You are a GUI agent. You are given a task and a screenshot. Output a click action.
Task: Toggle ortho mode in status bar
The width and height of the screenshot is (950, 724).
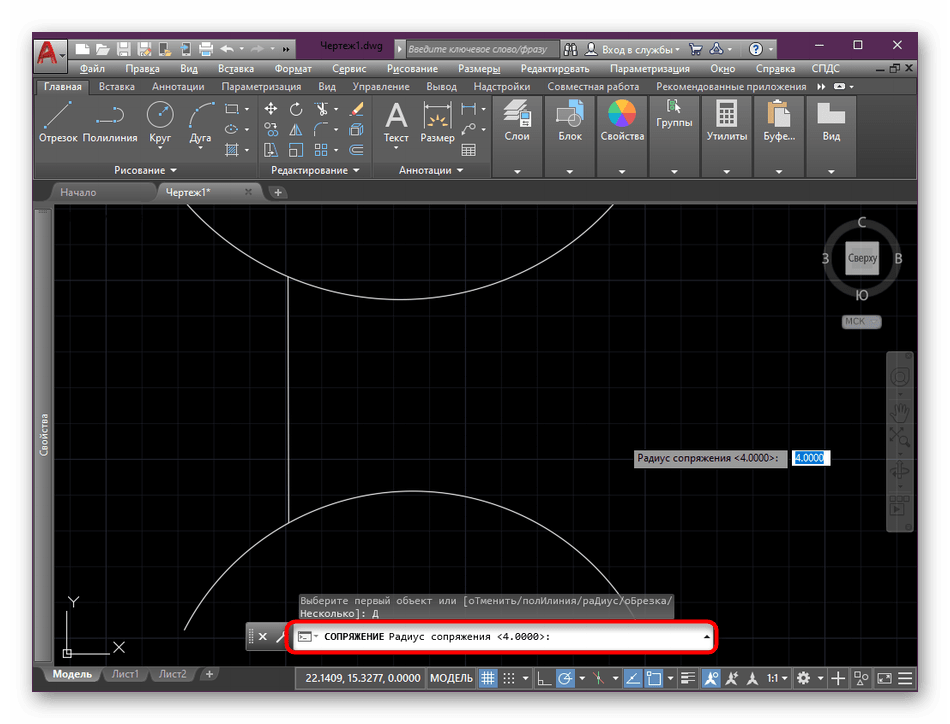point(543,679)
